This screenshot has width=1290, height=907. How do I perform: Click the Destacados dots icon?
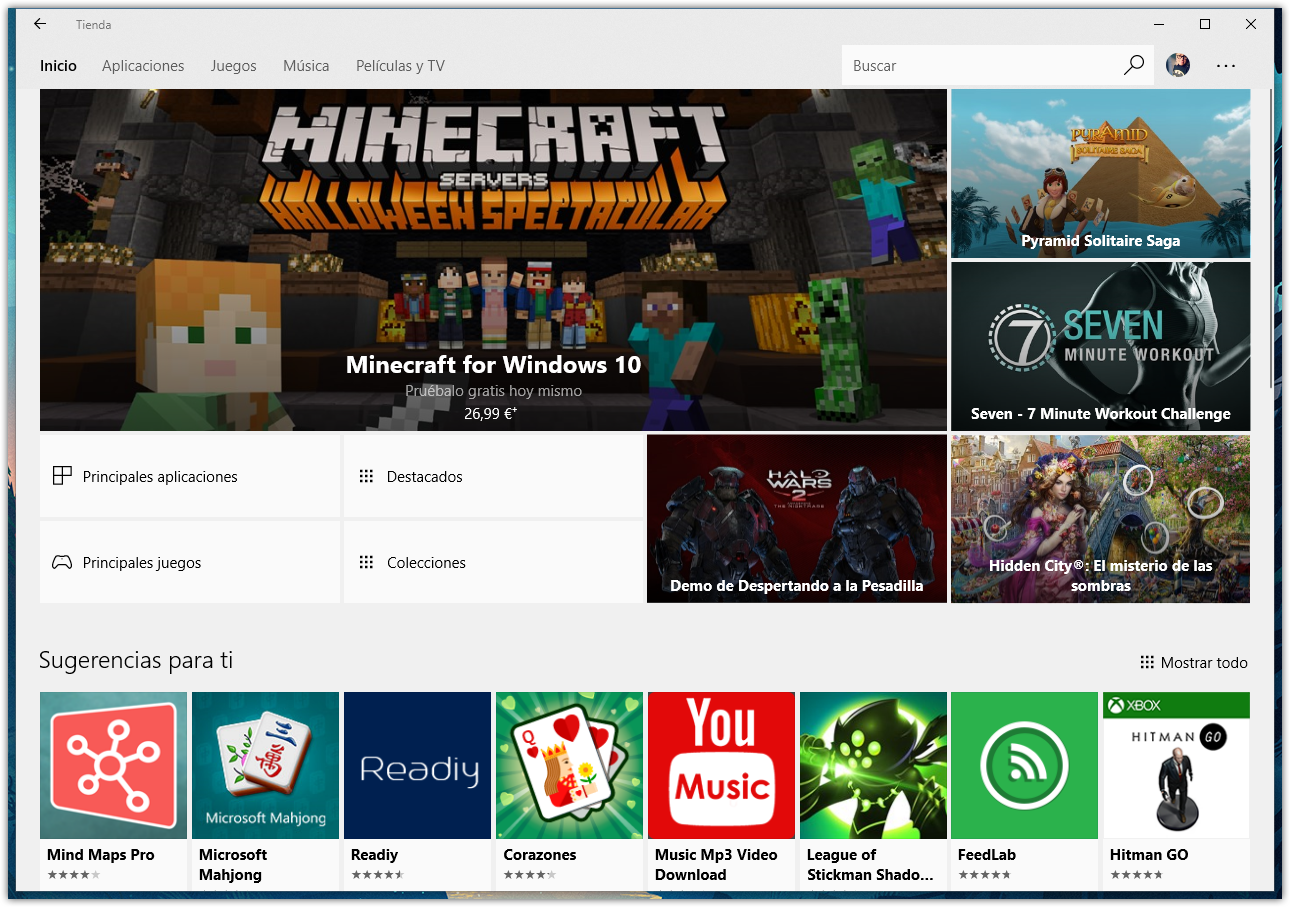pyautogui.click(x=366, y=476)
